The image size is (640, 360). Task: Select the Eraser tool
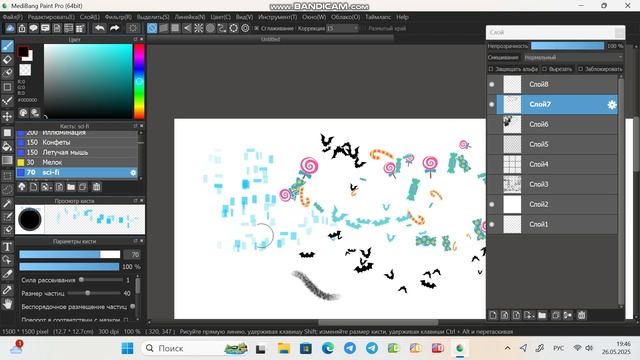pyautogui.click(x=7, y=60)
